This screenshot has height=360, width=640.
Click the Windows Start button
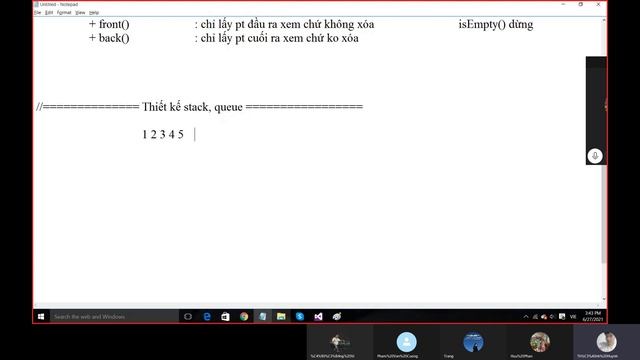[x=41, y=316]
